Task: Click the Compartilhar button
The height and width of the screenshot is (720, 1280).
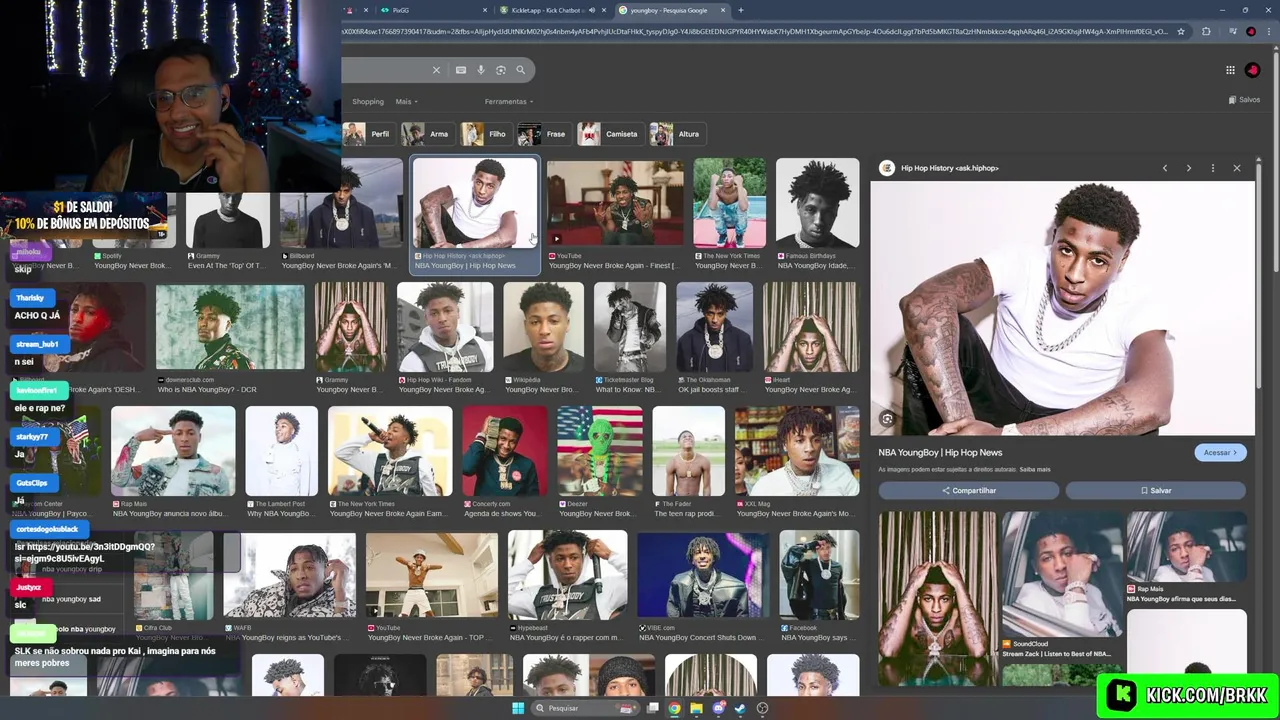Action: [969, 491]
